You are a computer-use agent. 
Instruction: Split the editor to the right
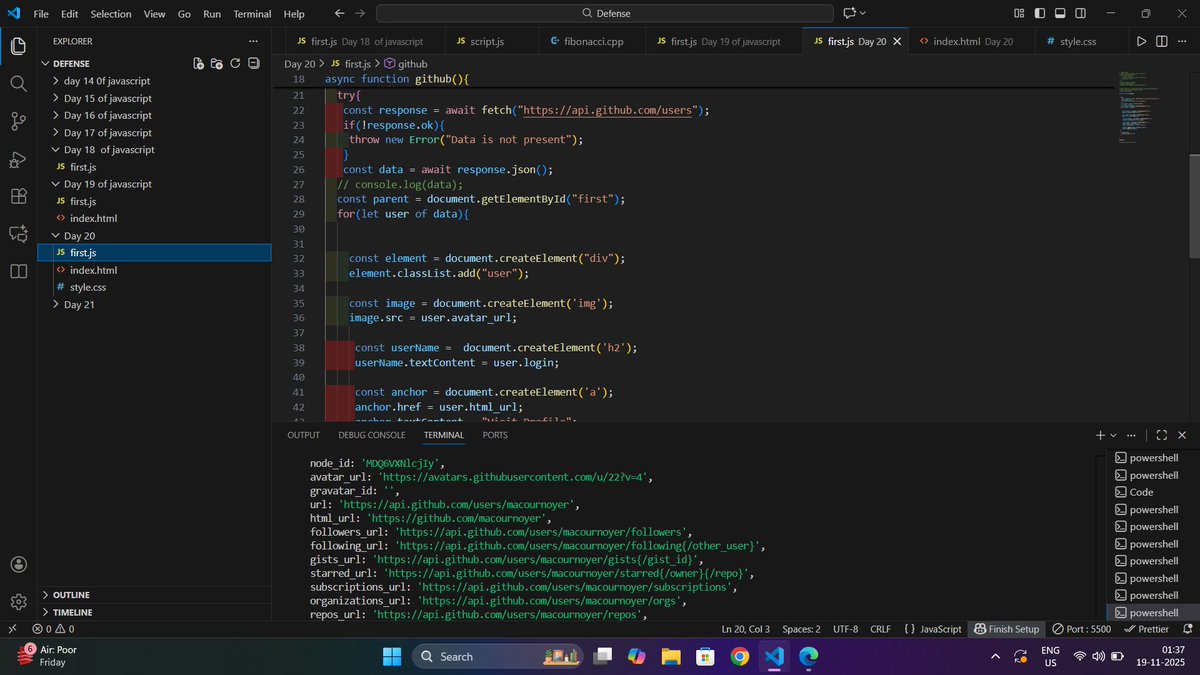[x=1161, y=41]
